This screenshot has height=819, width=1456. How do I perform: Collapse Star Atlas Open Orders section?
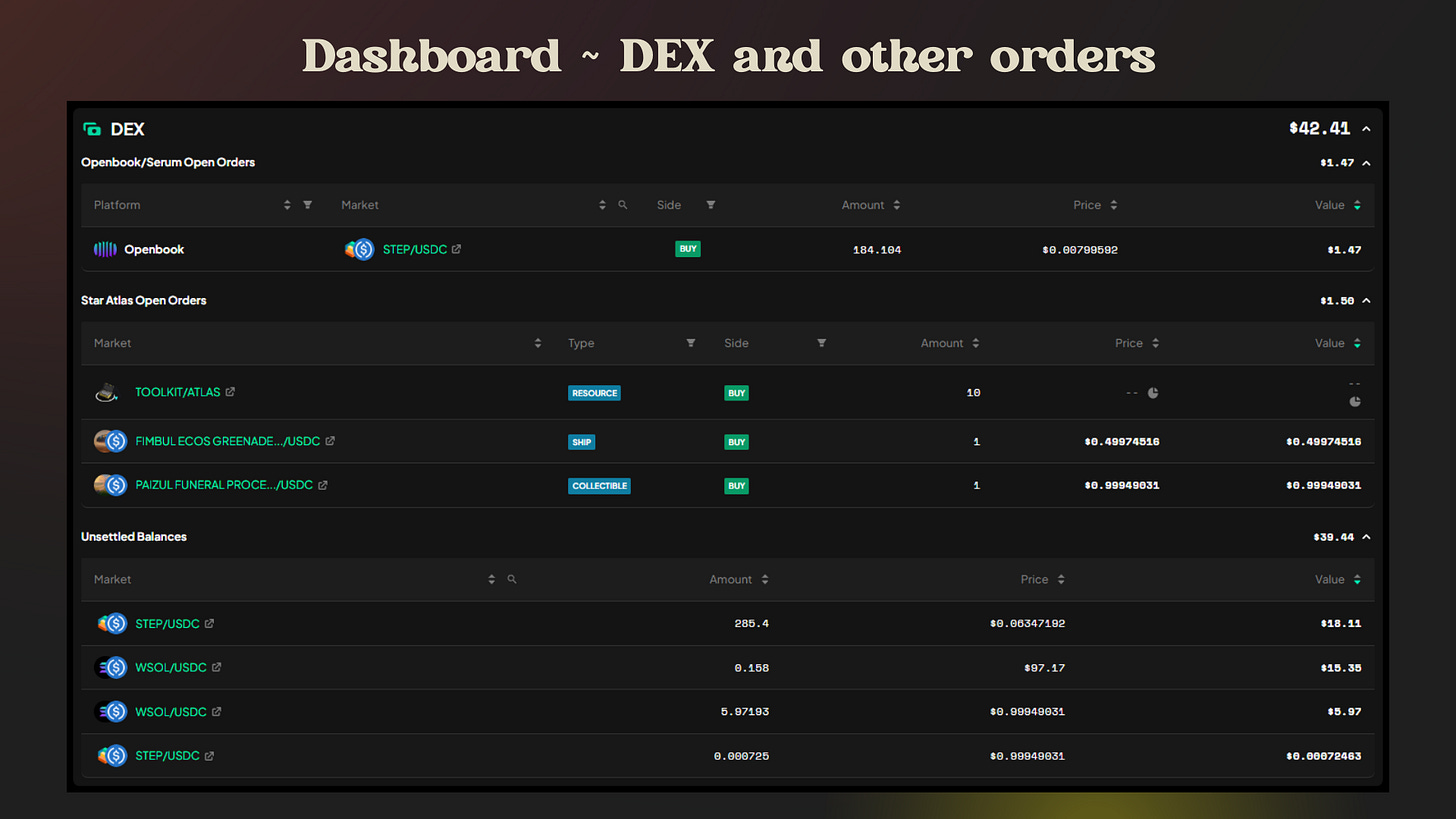pos(1366,301)
